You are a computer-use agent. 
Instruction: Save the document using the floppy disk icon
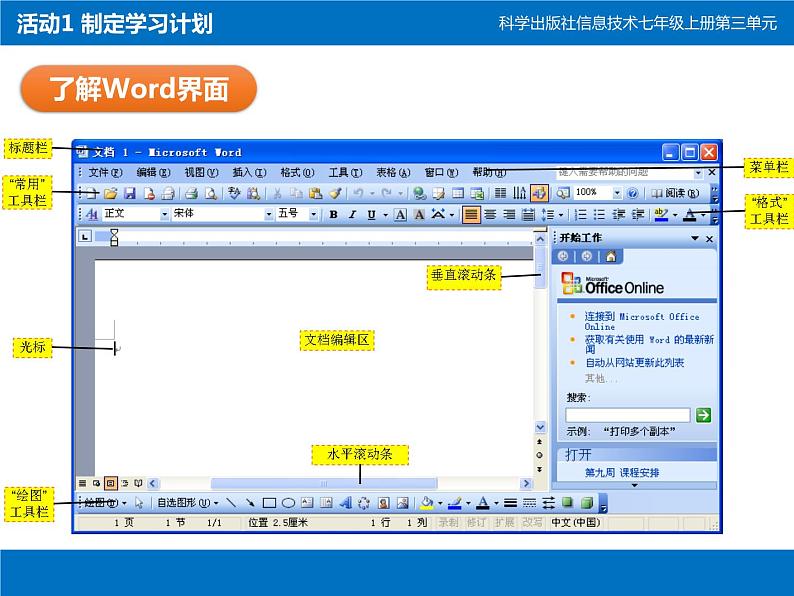pos(130,193)
